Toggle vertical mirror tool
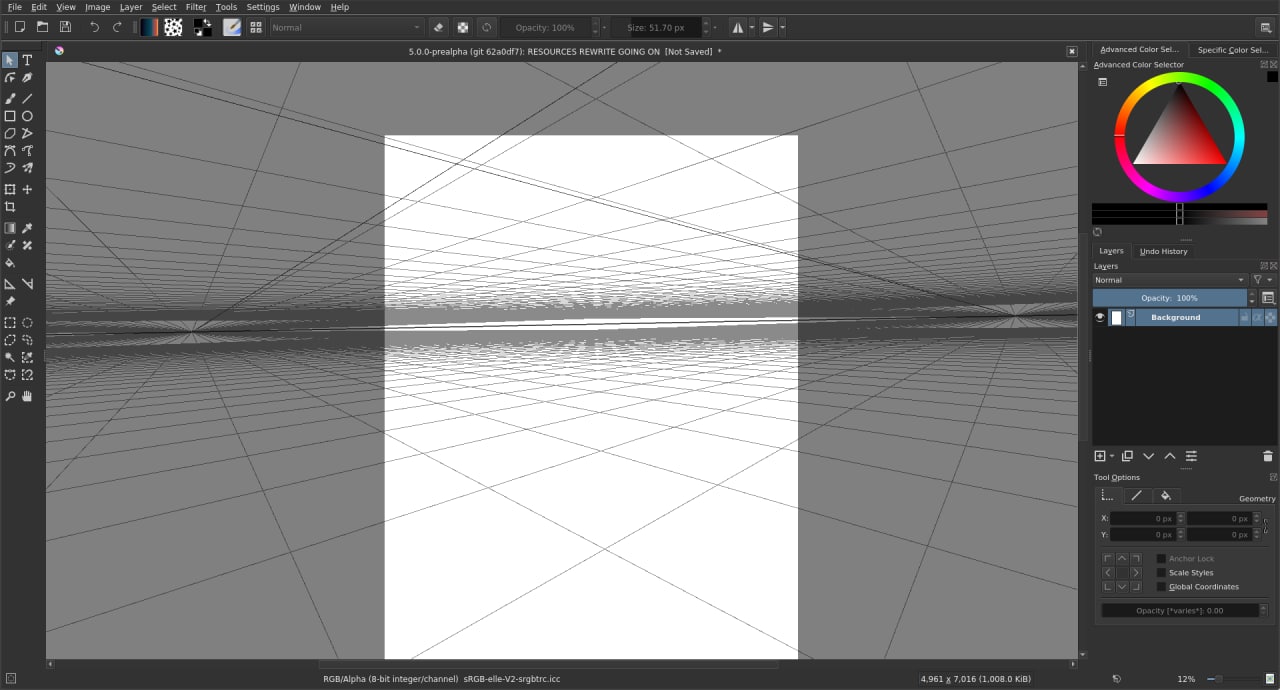This screenshot has width=1280, height=690. pos(769,27)
